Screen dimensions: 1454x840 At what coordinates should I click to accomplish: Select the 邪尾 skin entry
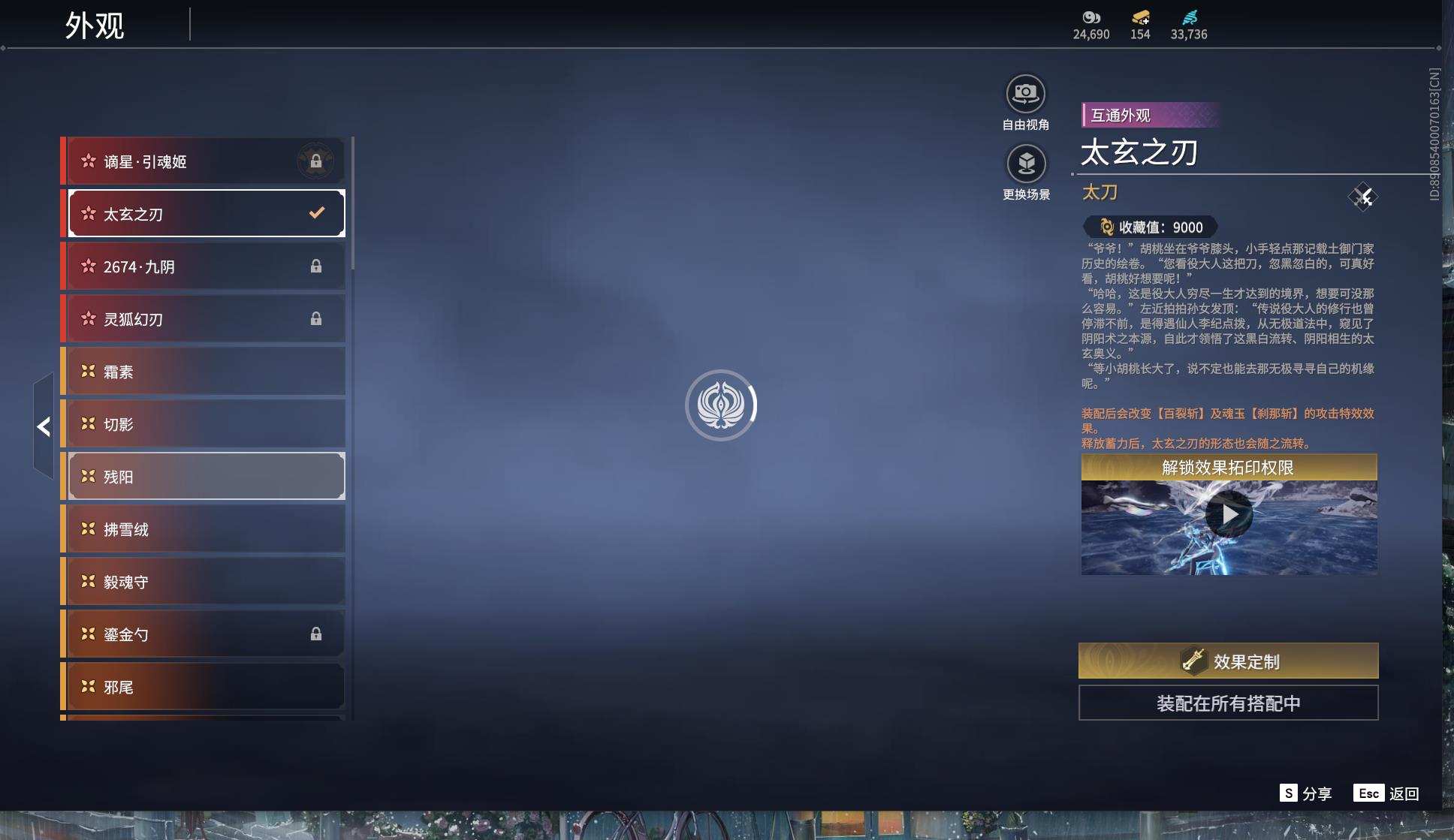click(203, 687)
